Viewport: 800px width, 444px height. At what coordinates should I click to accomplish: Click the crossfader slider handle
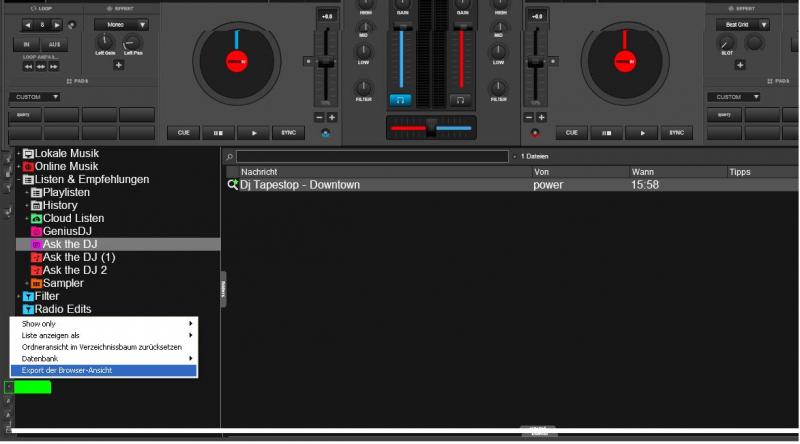point(431,127)
